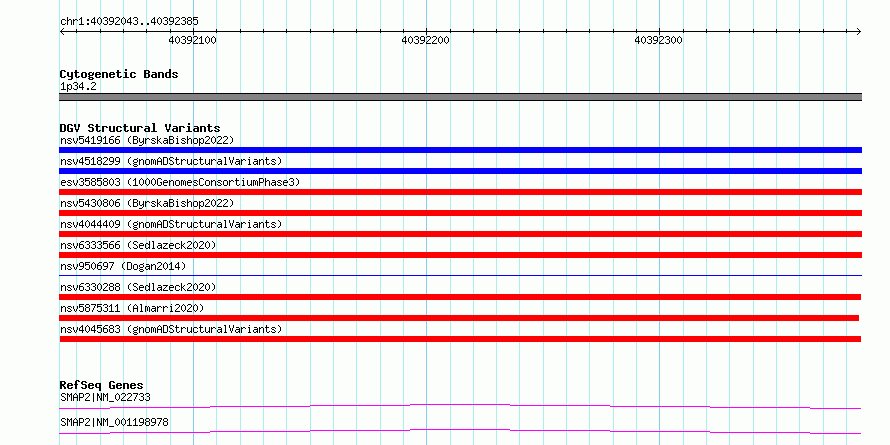The height and width of the screenshot is (445, 890).
Task: Click the magenta line of SMAP2|NM_022733
Action: (x=460, y=406)
